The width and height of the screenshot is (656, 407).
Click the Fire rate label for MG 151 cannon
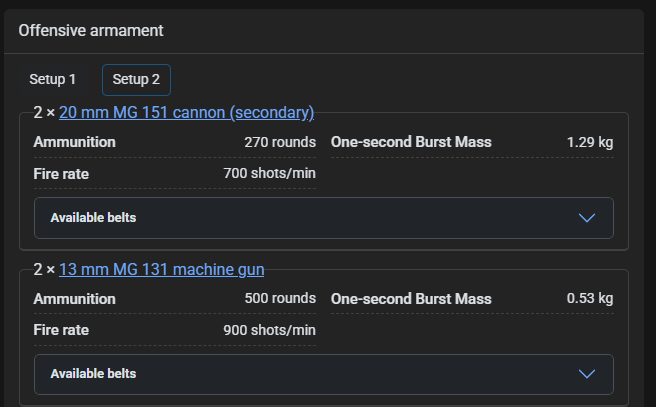[61, 174]
